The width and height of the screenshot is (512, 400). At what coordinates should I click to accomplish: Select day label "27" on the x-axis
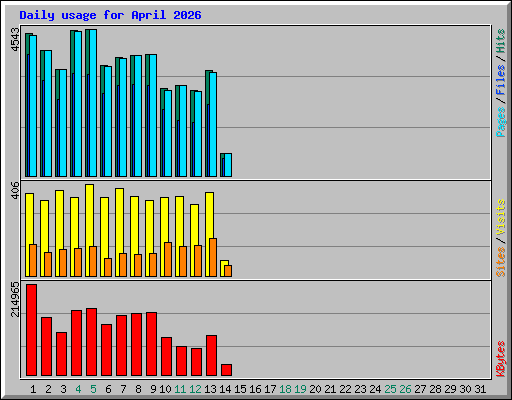click(420, 389)
